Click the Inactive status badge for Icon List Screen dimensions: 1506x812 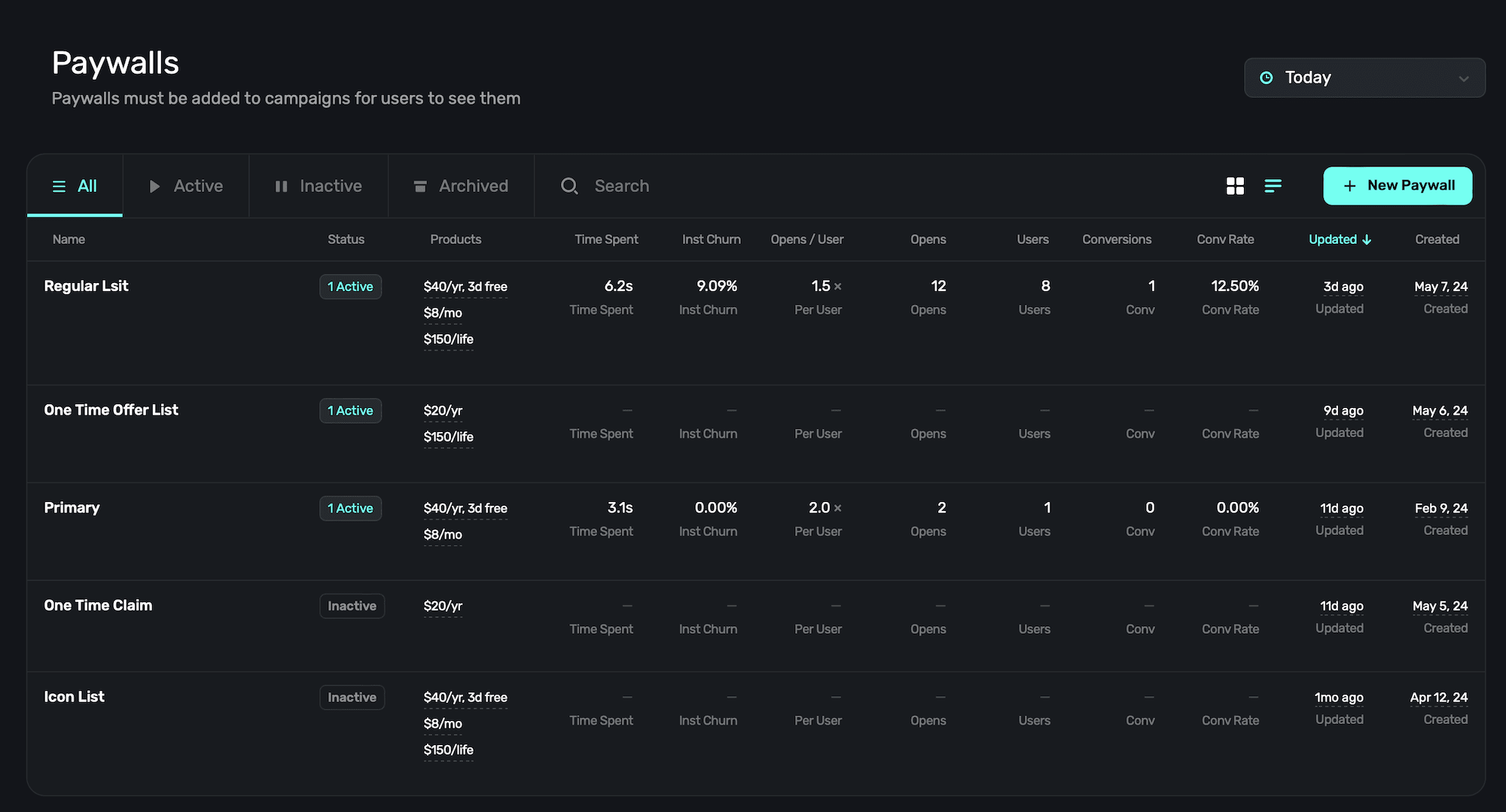coord(352,698)
